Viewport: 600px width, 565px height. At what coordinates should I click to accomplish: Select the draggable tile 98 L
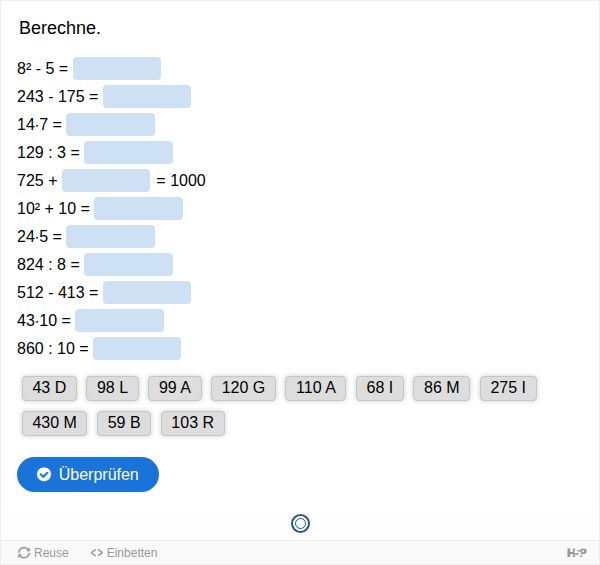112,388
